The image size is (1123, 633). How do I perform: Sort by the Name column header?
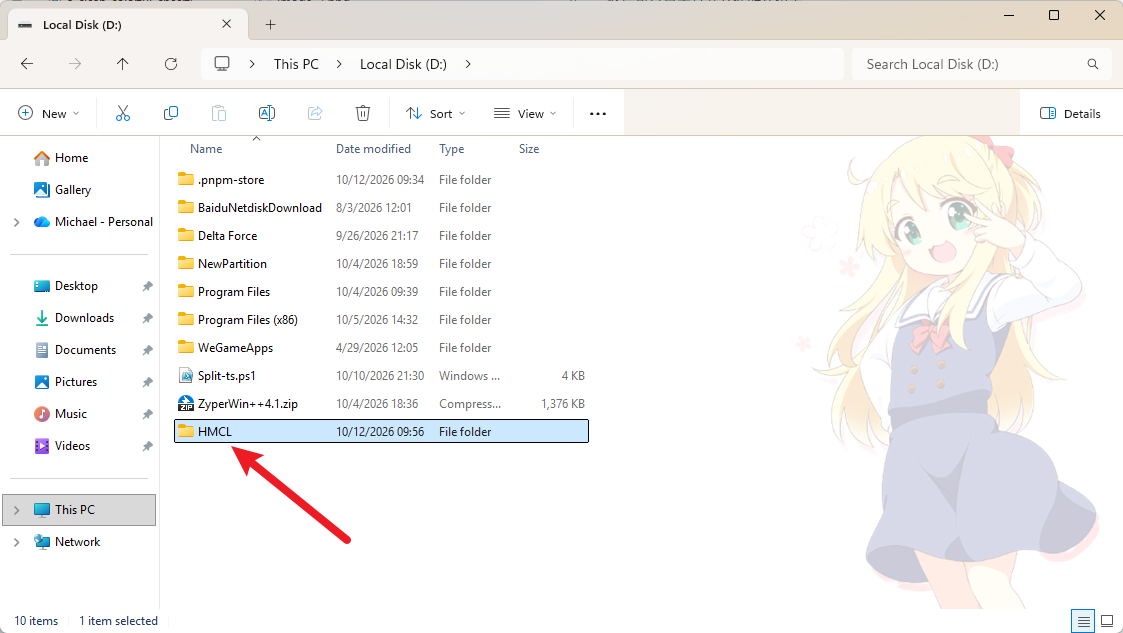pos(206,149)
